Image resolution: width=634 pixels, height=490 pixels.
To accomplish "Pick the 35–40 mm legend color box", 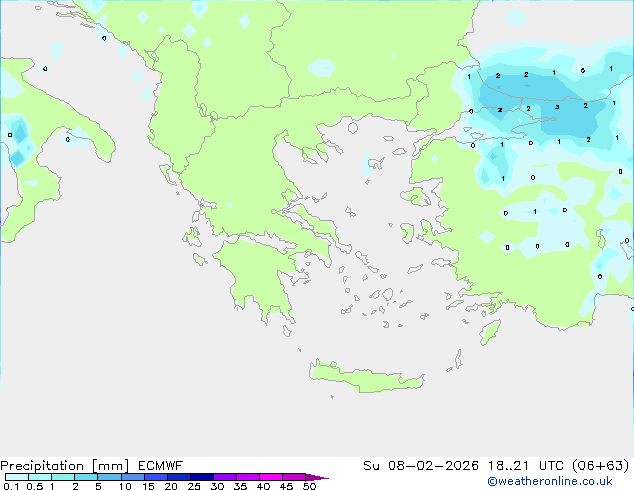I will tap(248, 477).
